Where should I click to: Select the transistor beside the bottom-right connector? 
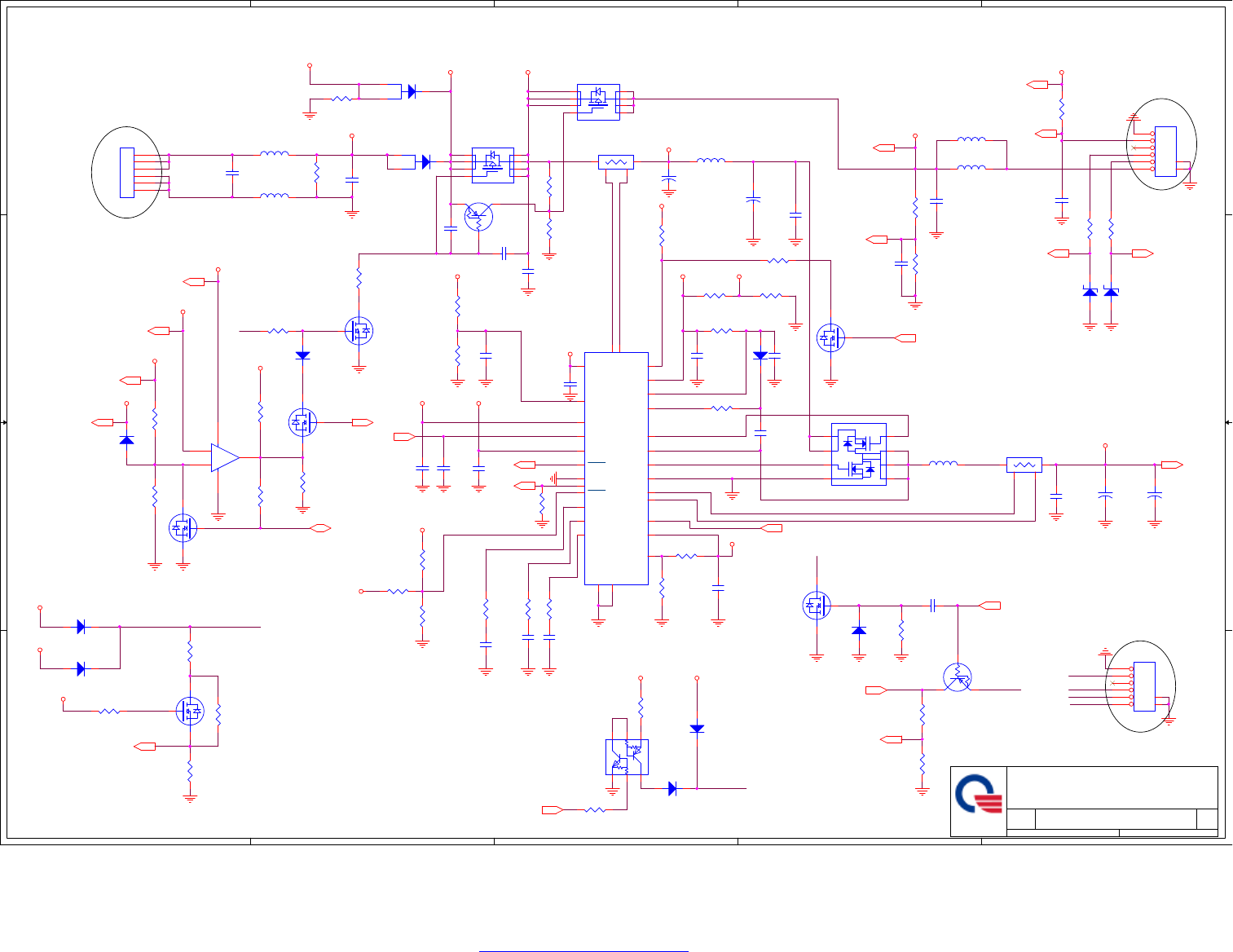(958, 677)
